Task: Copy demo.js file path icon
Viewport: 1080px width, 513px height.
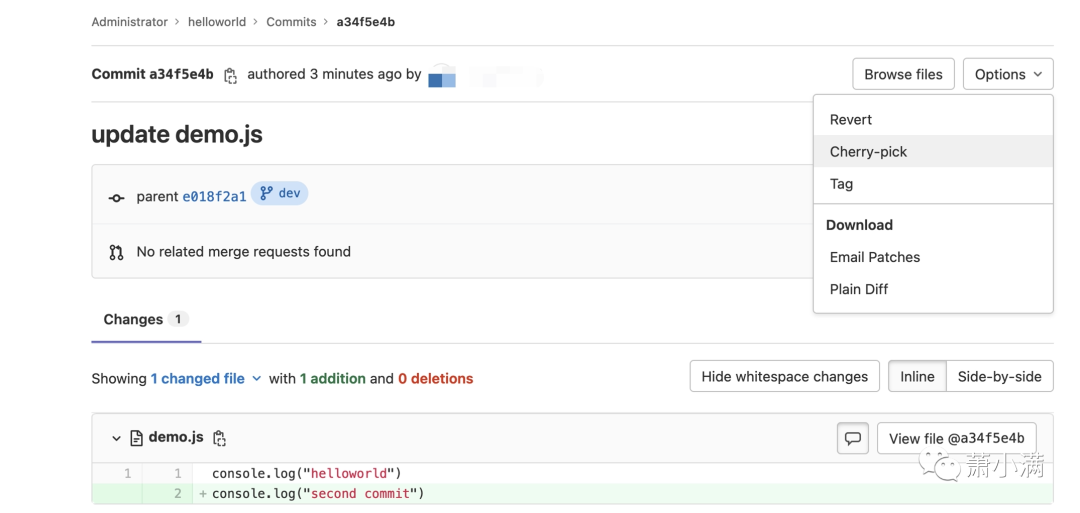Action: [x=220, y=438]
